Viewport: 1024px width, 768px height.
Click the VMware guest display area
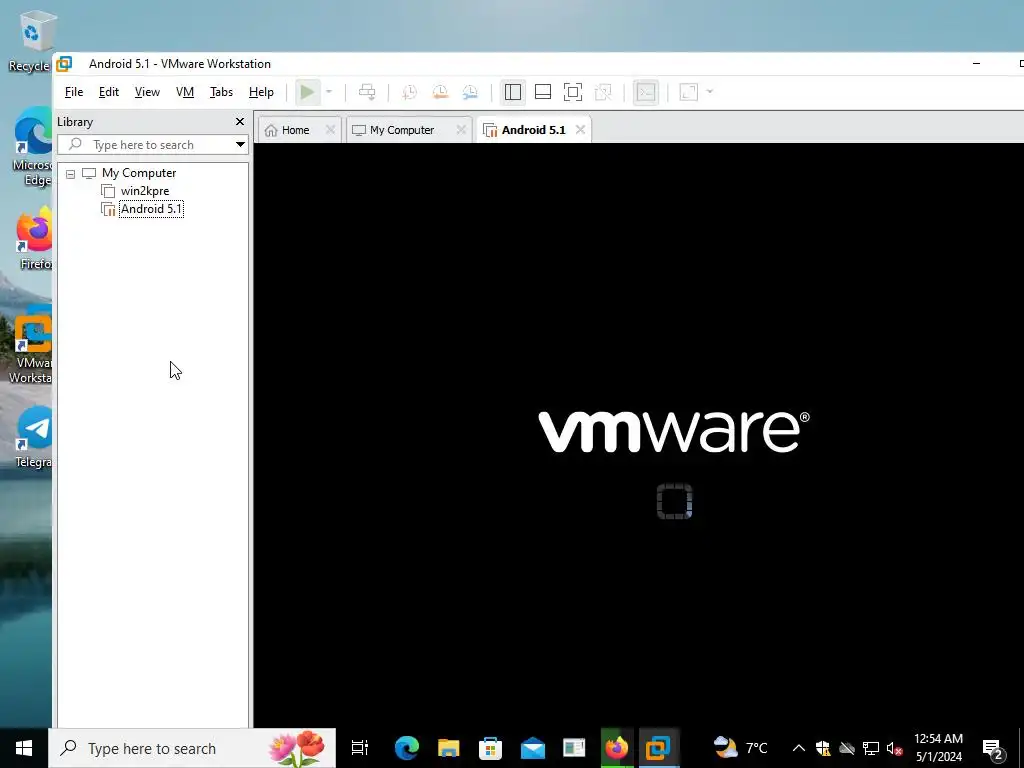coord(639,435)
